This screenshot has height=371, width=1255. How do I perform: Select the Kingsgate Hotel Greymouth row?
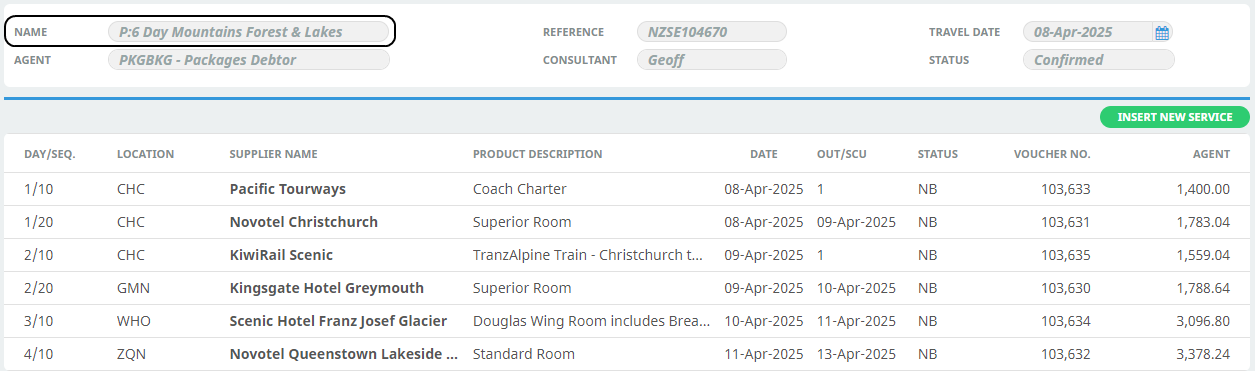click(x=627, y=288)
